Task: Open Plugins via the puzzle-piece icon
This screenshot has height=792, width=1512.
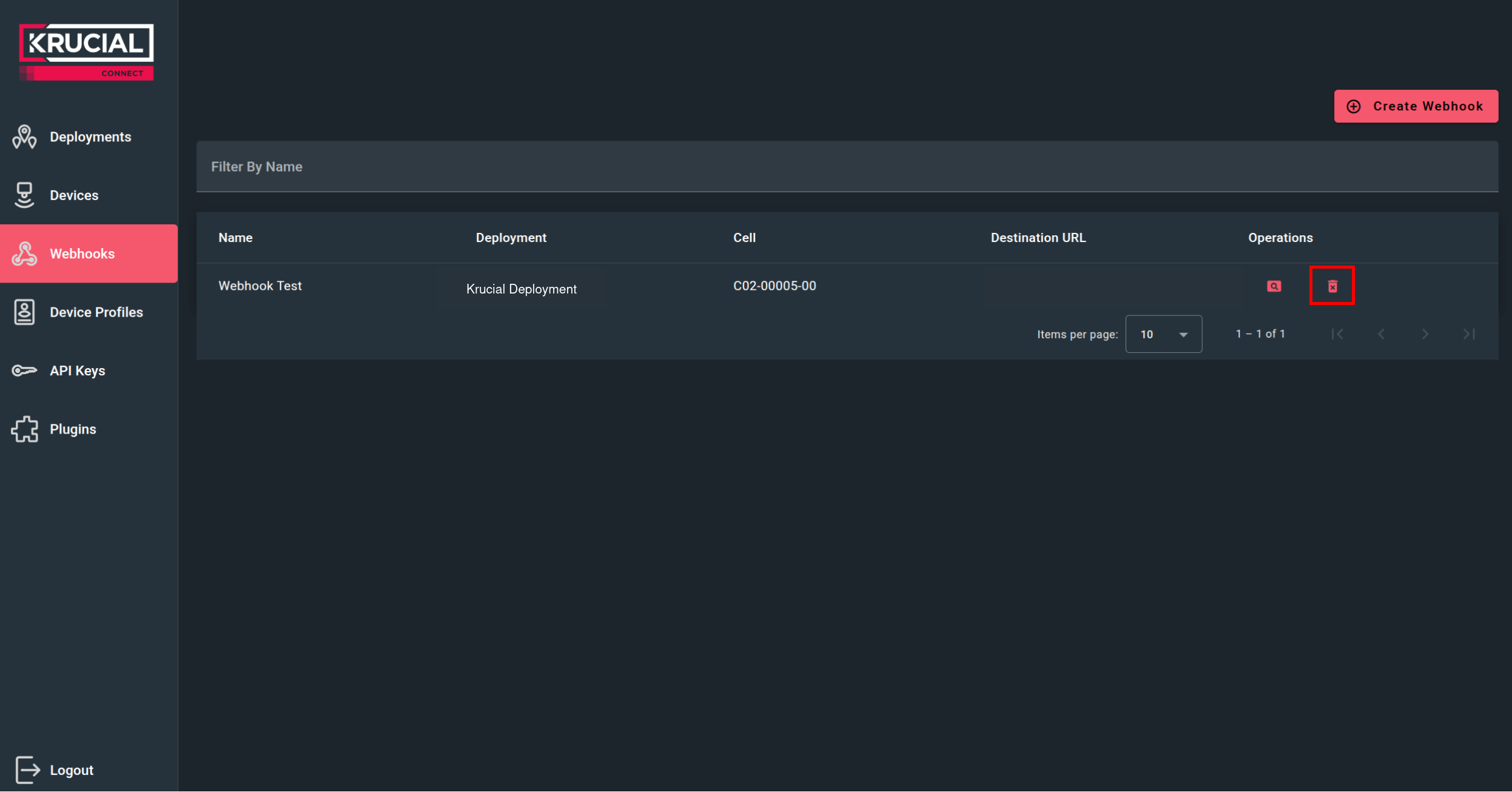Action: tap(24, 429)
